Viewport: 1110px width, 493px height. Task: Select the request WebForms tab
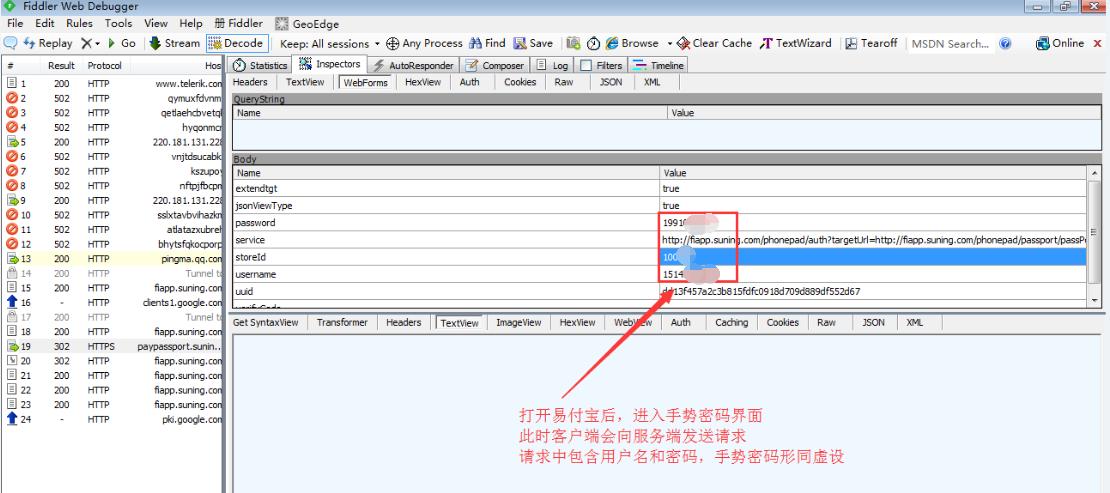(x=365, y=82)
